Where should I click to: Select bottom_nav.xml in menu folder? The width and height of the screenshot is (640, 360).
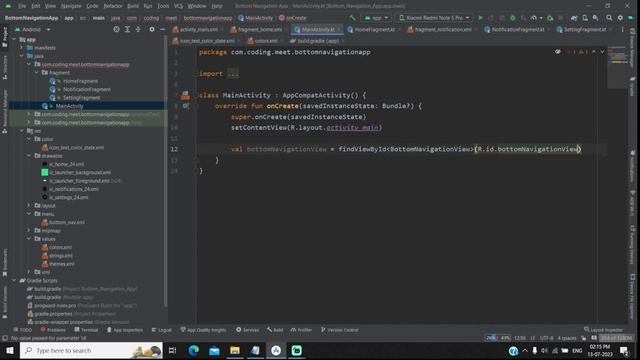point(67,222)
